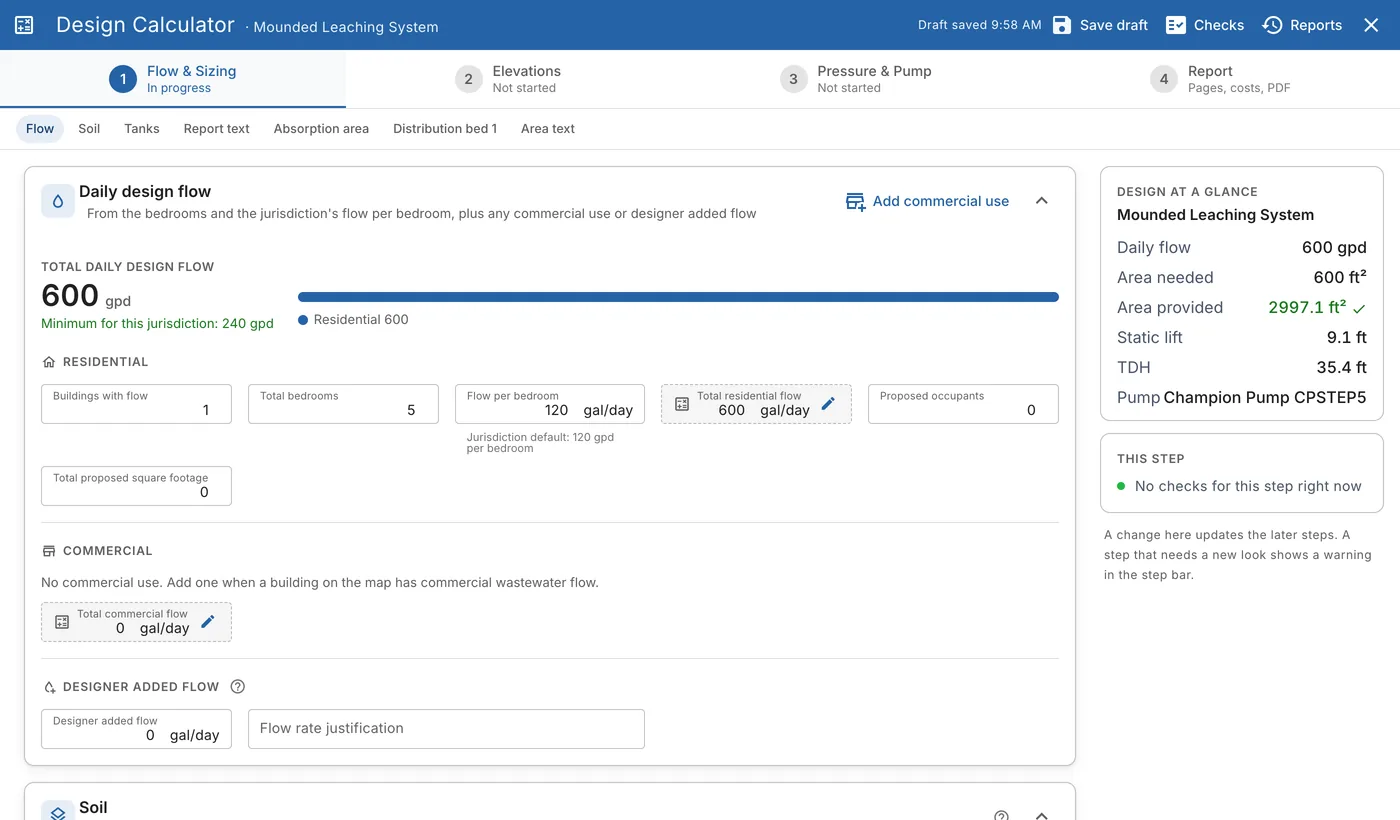Edit Total commercial flow with pencil icon

coord(208,622)
